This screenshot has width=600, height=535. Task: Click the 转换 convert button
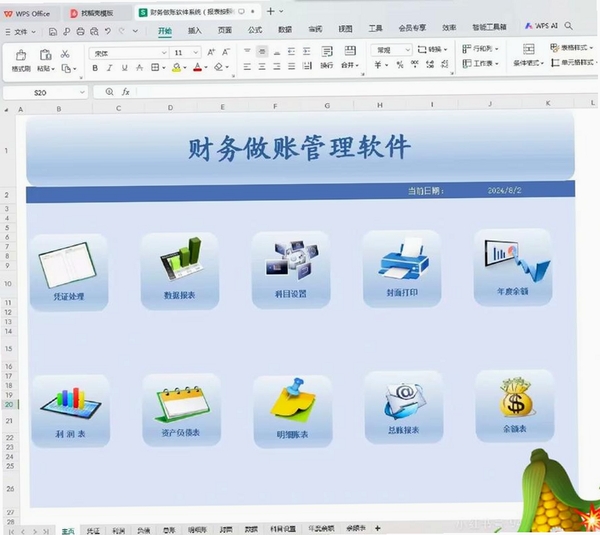[x=432, y=49]
